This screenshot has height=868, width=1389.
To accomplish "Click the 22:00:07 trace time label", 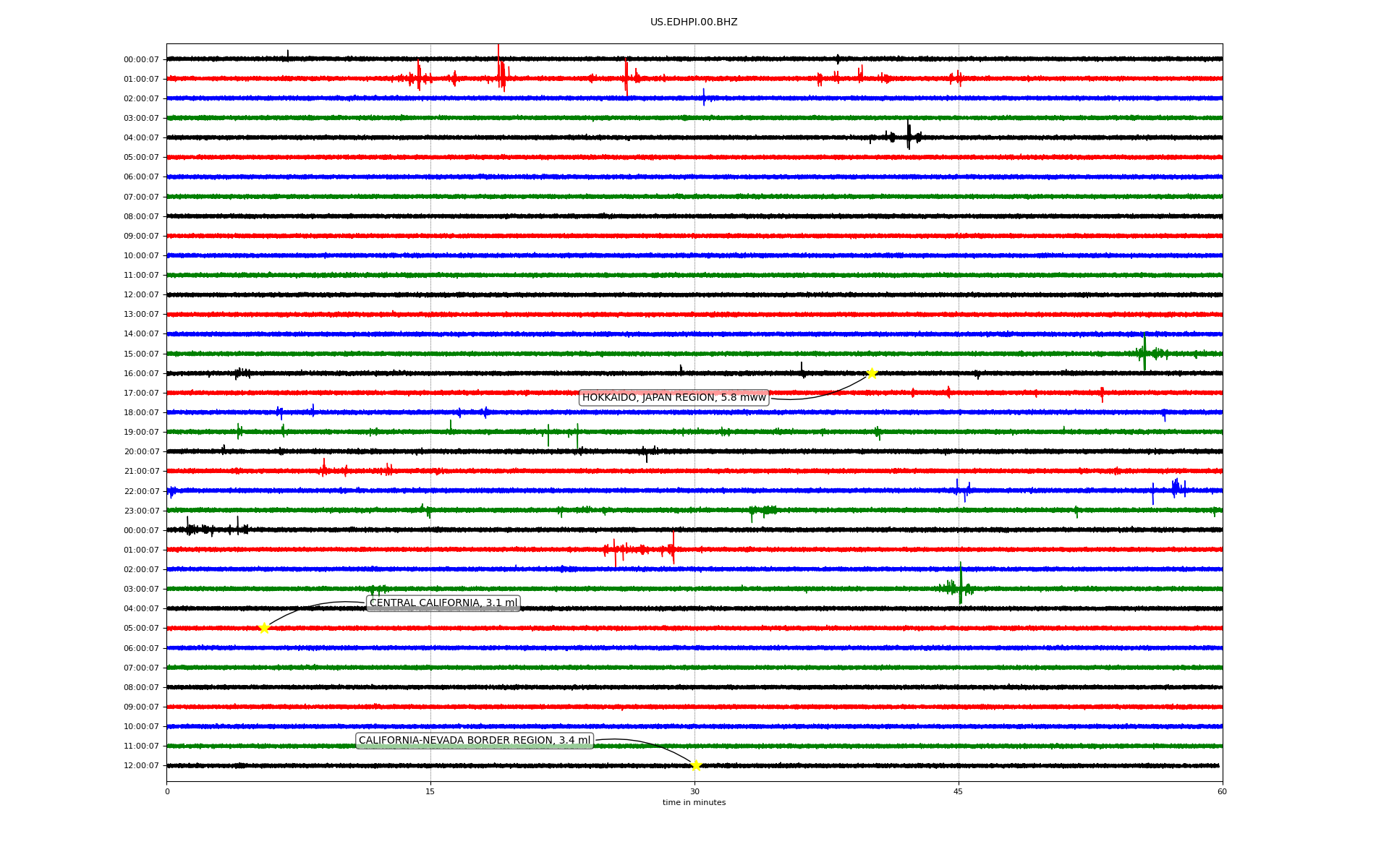I will coord(141,492).
